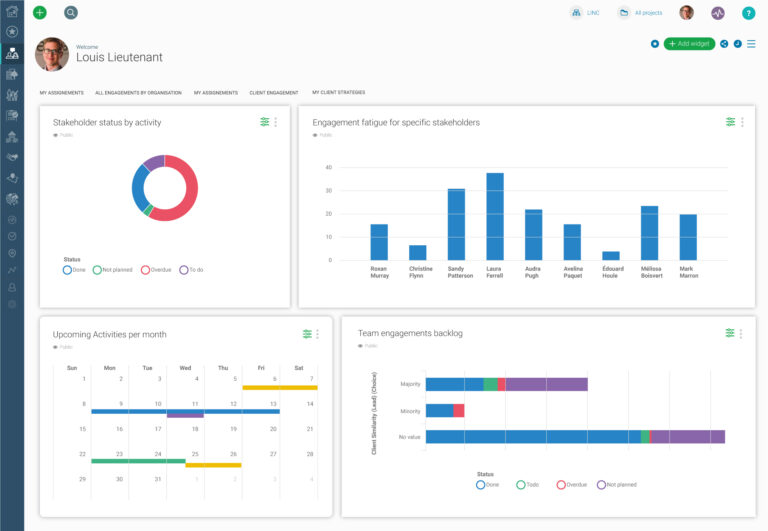Click the green plus create button
768x531 pixels.
click(40, 13)
